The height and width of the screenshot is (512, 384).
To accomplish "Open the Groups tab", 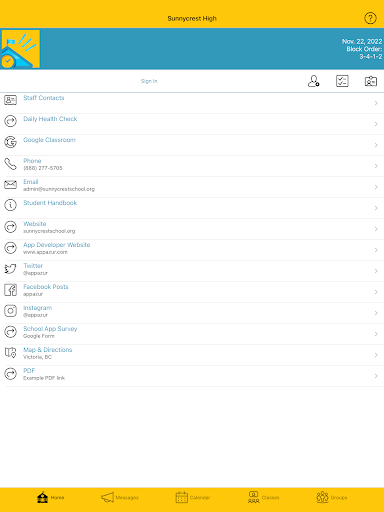I will (x=332, y=498).
